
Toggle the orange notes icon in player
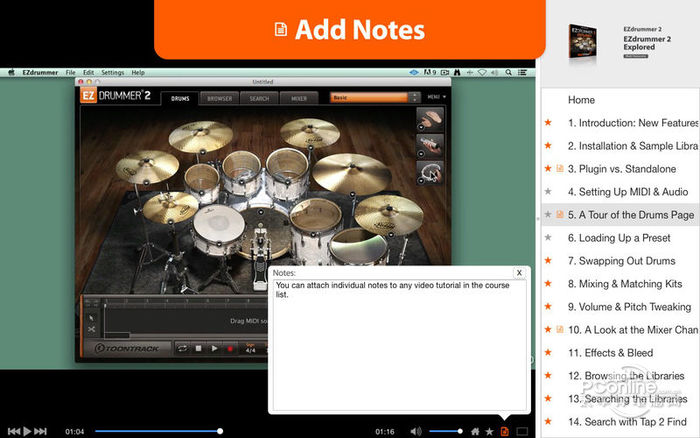504,431
